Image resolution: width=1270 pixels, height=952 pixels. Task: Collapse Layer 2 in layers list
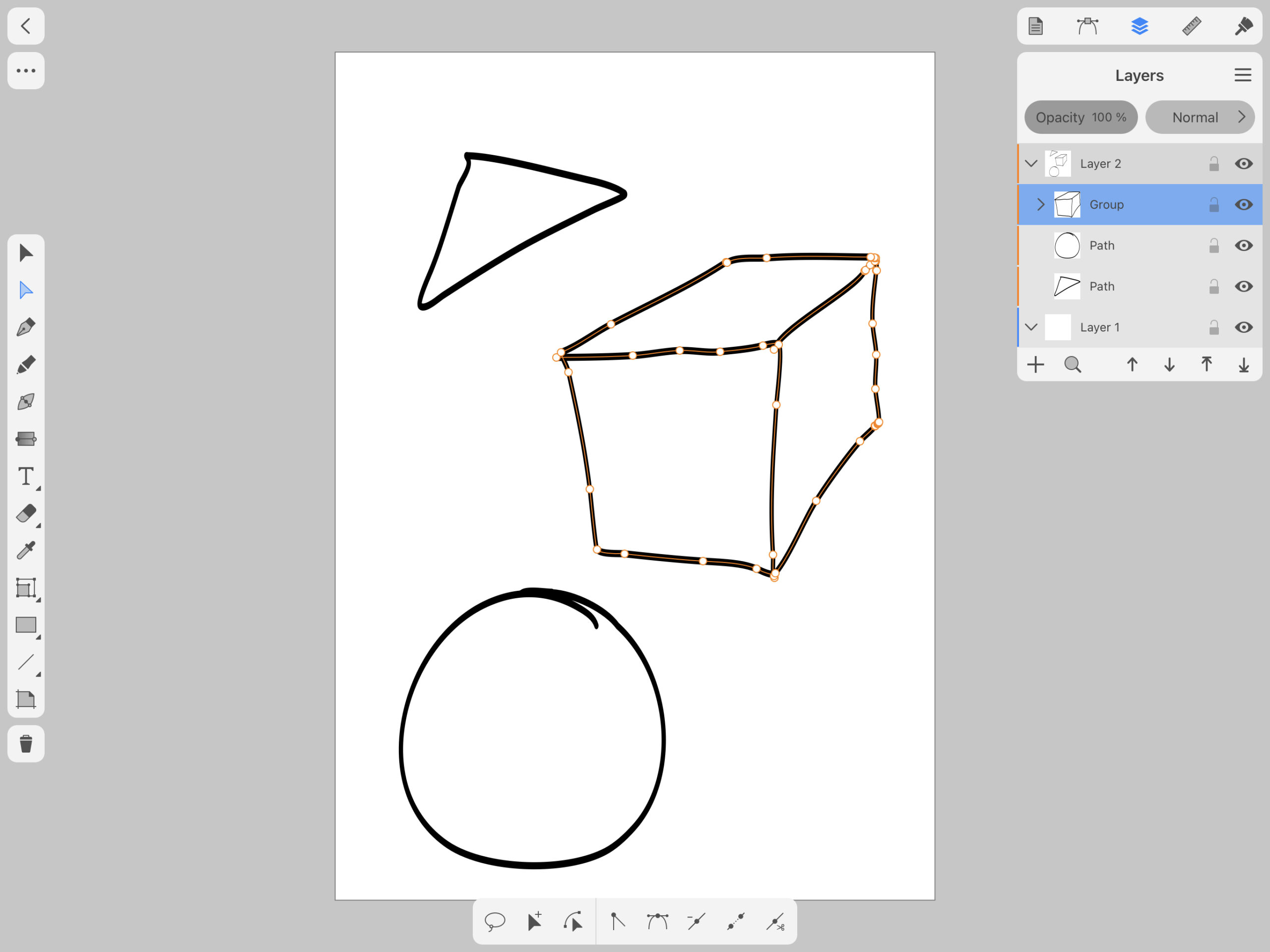(x=1031, y=164)
